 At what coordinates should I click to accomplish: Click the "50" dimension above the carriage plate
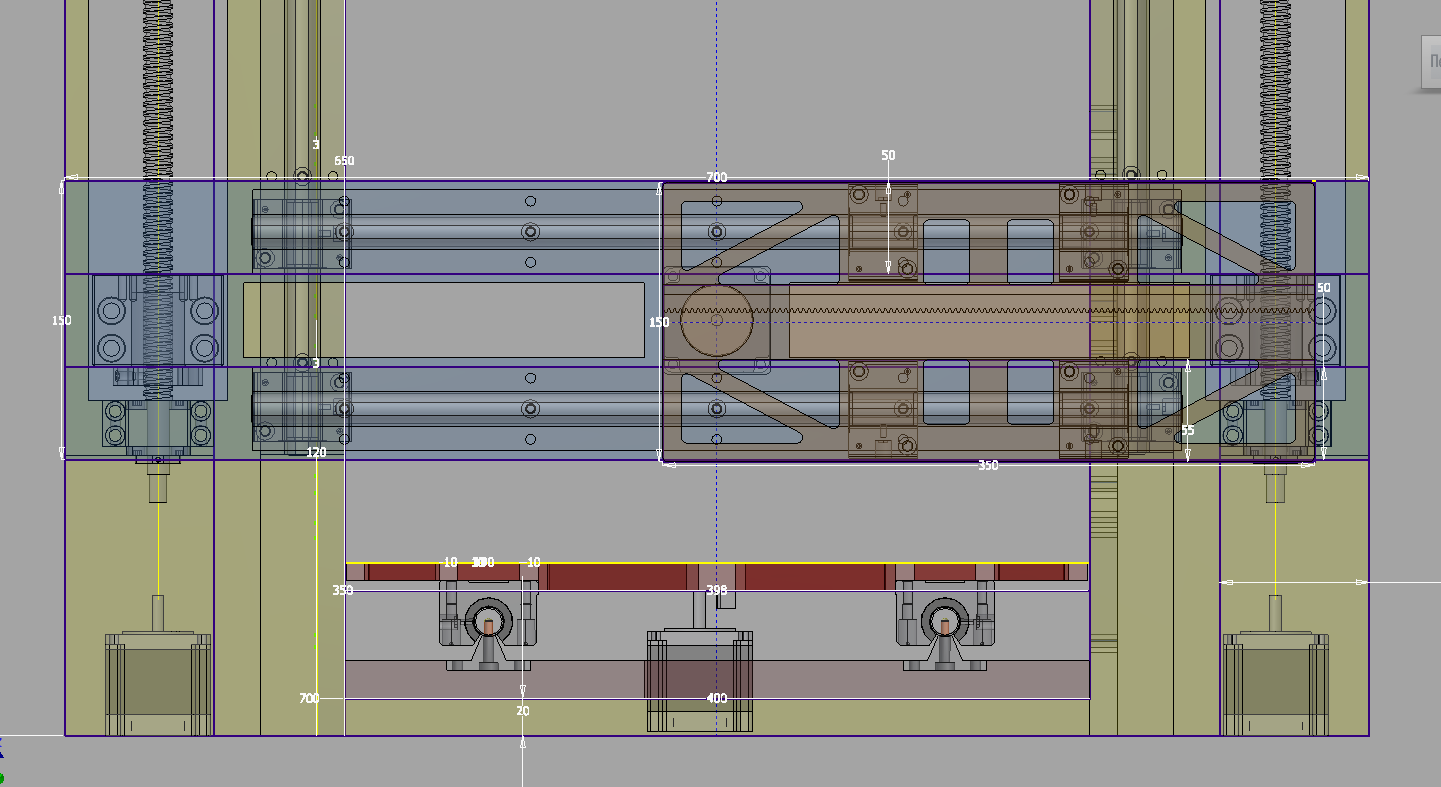click(888, 155)
